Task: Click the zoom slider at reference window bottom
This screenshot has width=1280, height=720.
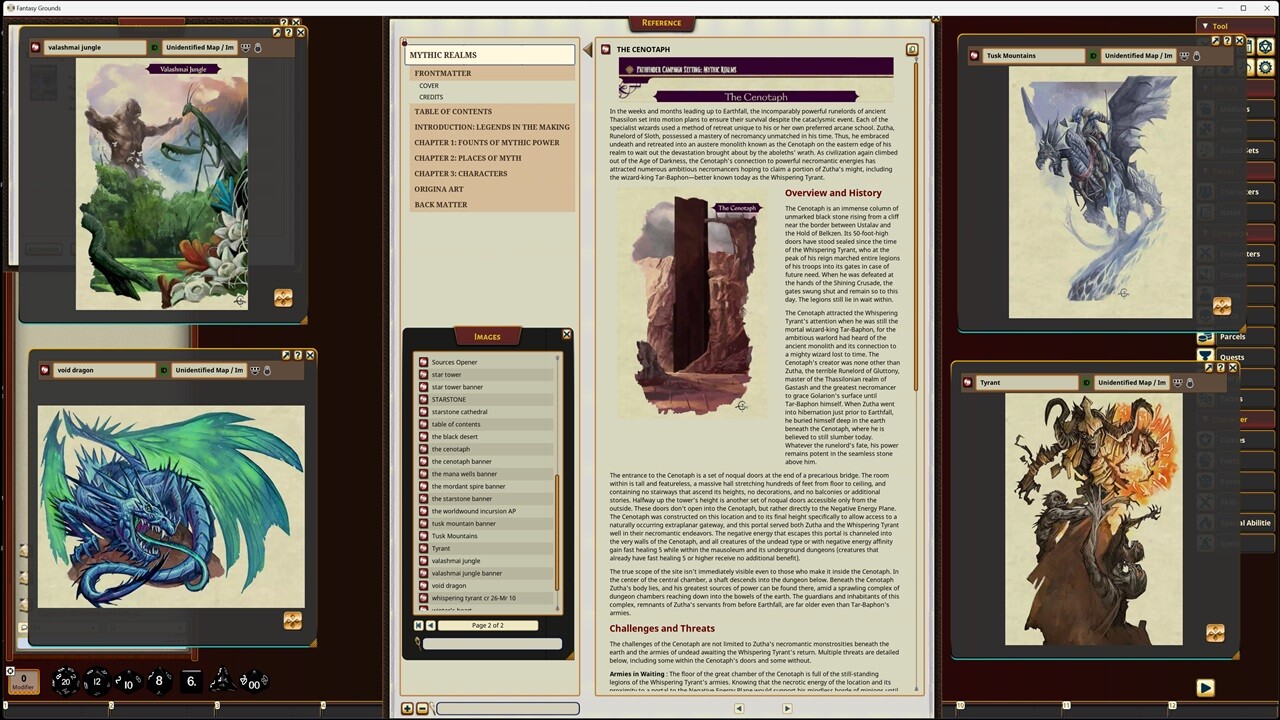Action: [508, 708]
